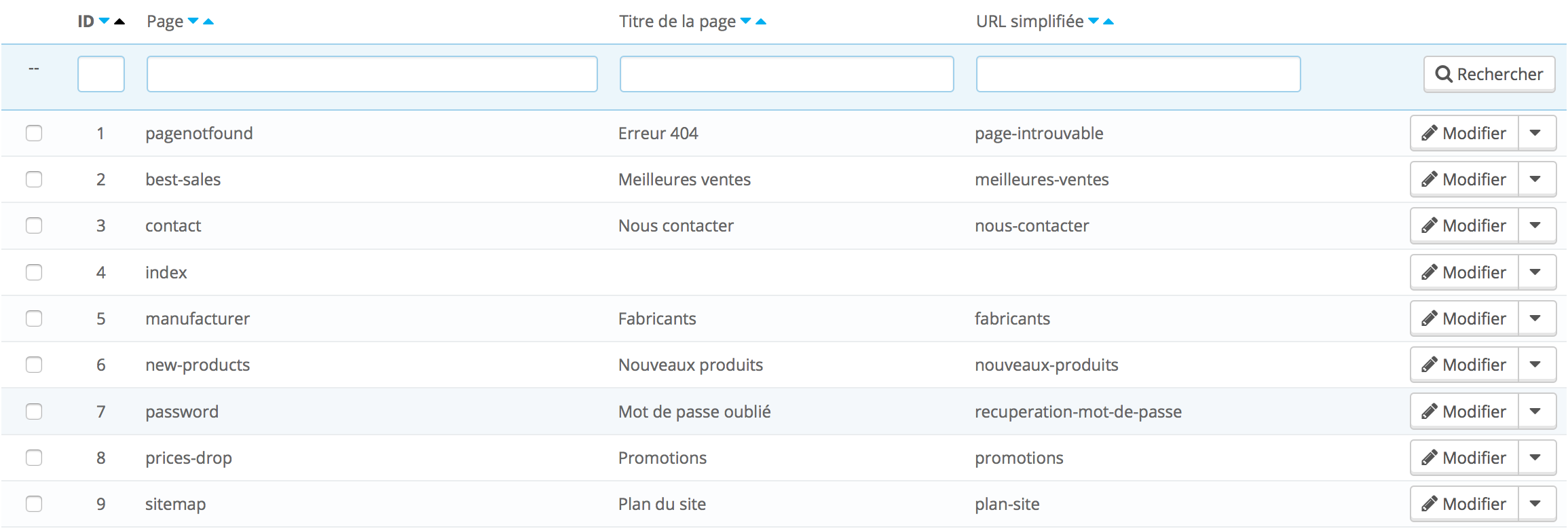Sort URL simplifiée descending
This screenshot has width=1568, height=531.
coord(1094,22)
